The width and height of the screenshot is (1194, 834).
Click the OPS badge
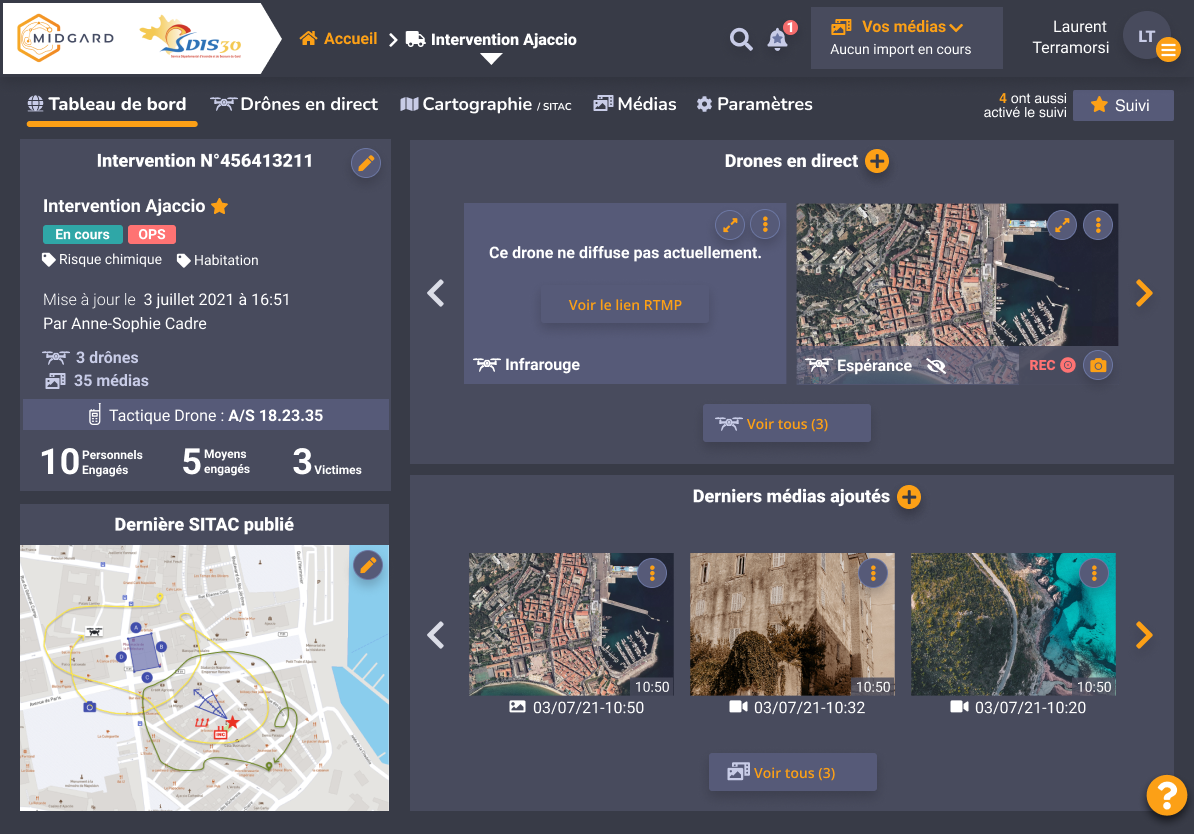[x=152, y=235]
